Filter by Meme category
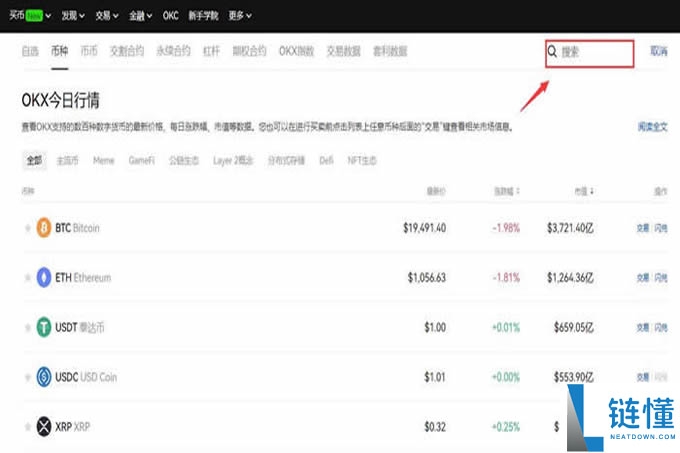 coord(104,160)
